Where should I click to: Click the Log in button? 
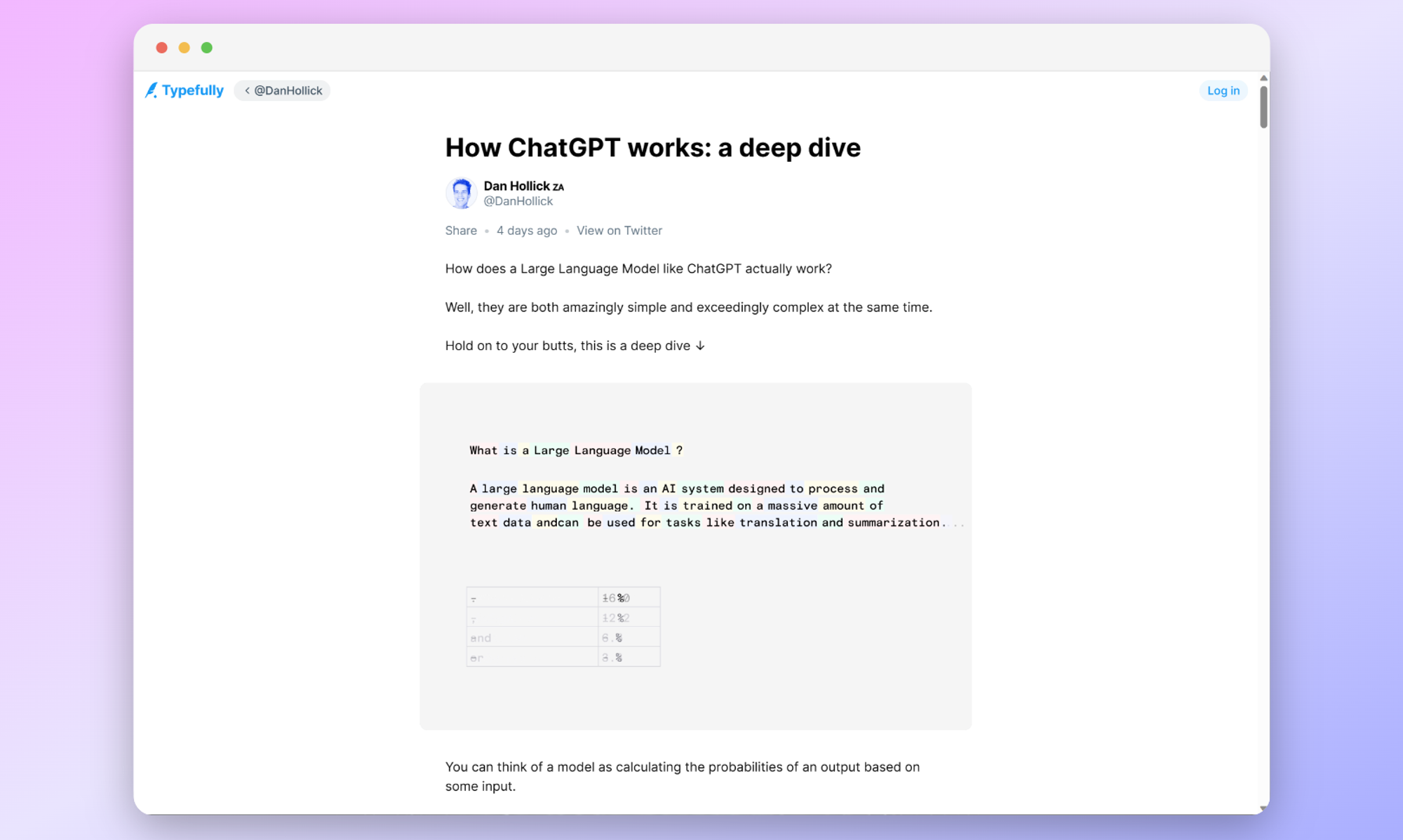click(x=1223, y=90)
